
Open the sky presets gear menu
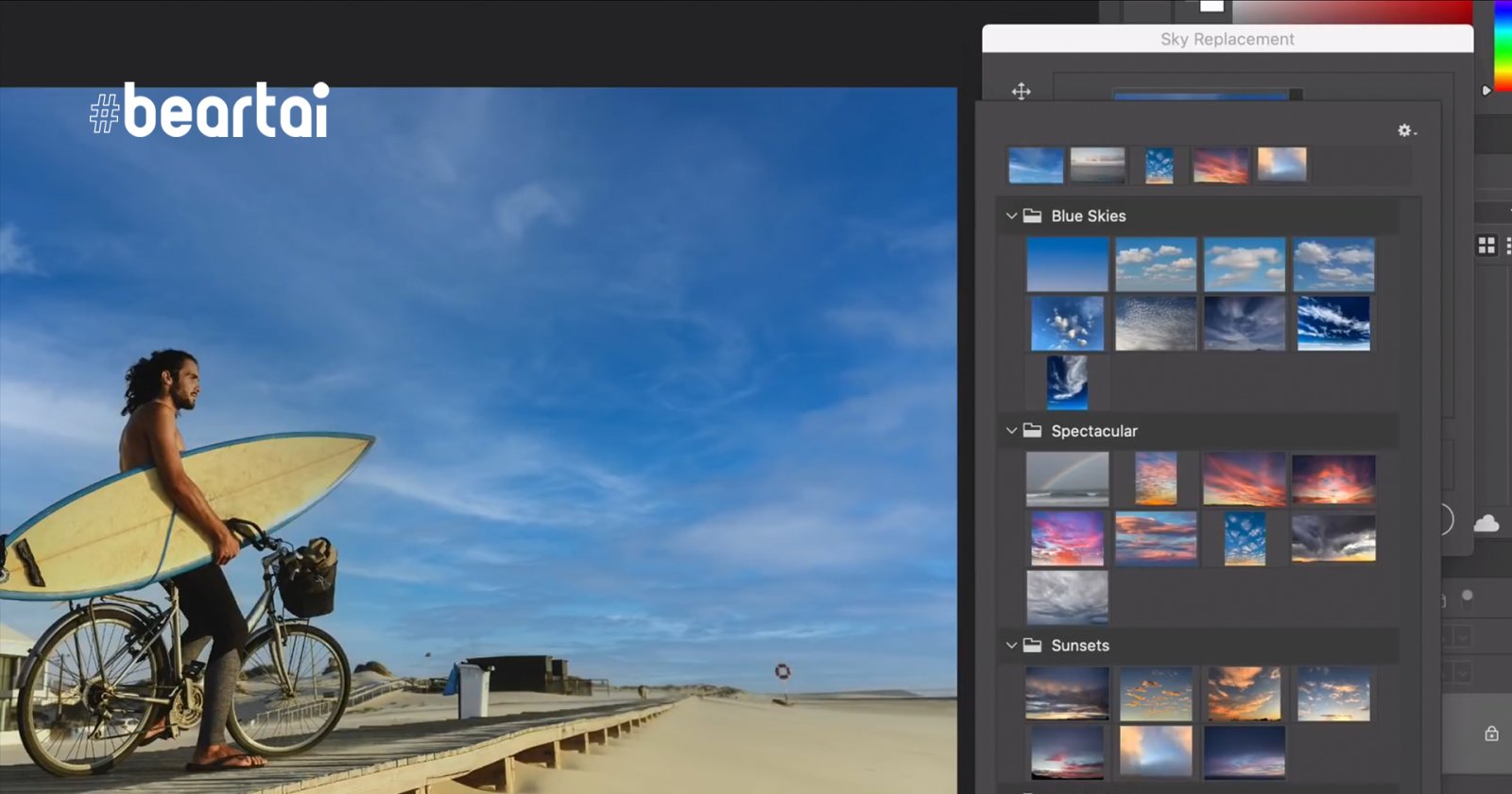coord(1405,130)
